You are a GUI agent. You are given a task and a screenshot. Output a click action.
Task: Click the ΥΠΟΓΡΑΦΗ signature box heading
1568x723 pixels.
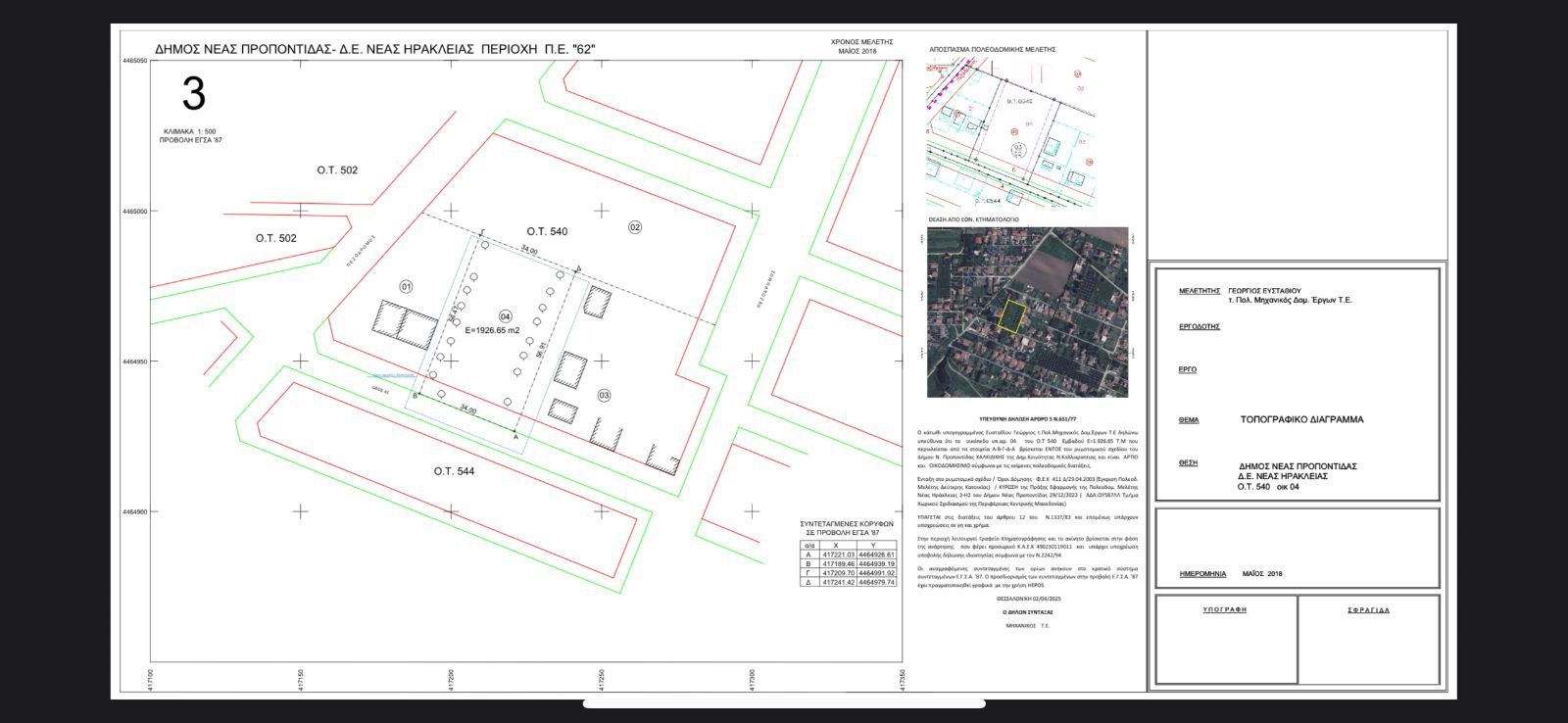point(1225,609)
